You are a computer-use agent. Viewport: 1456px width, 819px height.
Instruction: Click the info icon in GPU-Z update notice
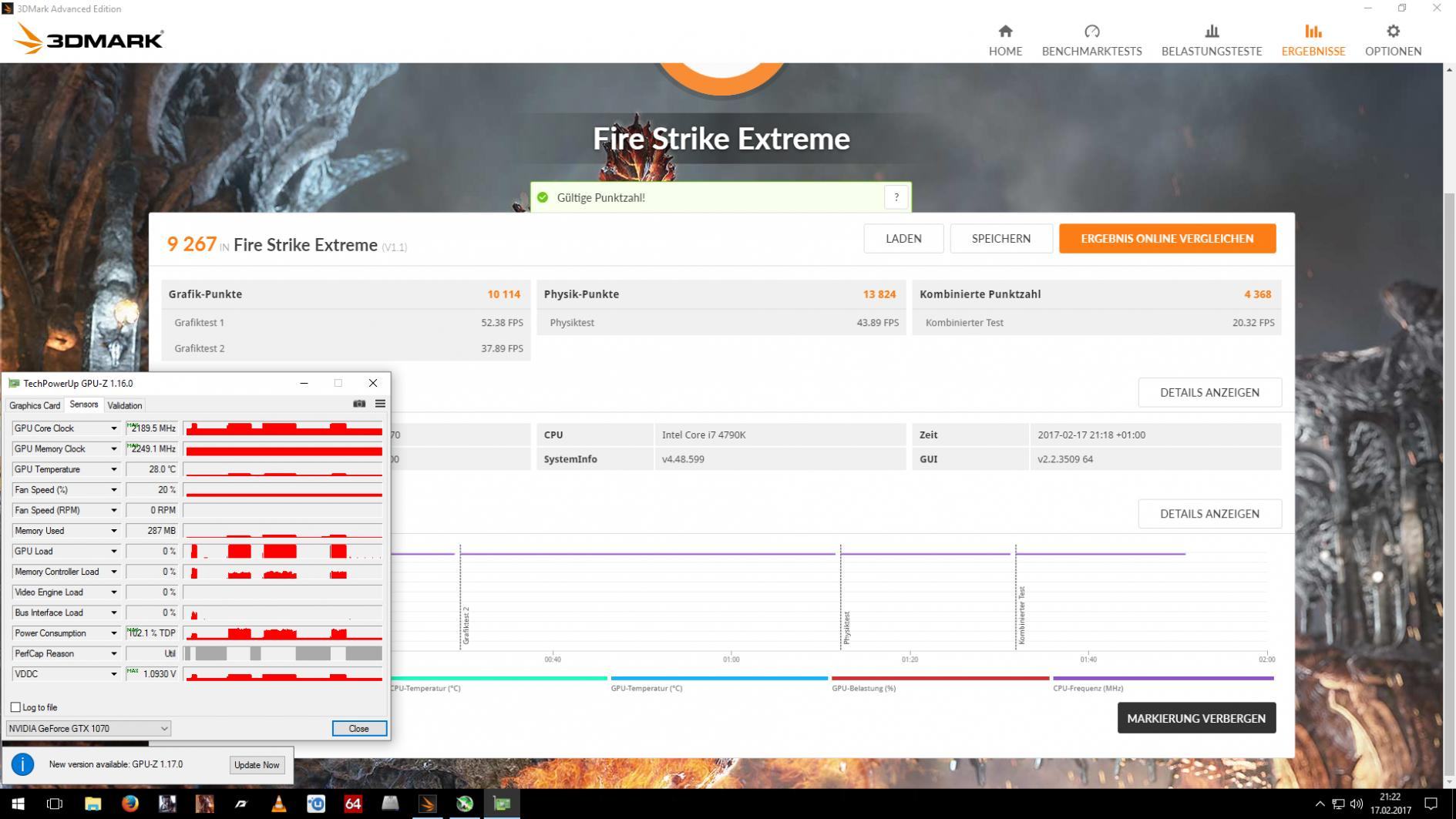tap(22, 764)
